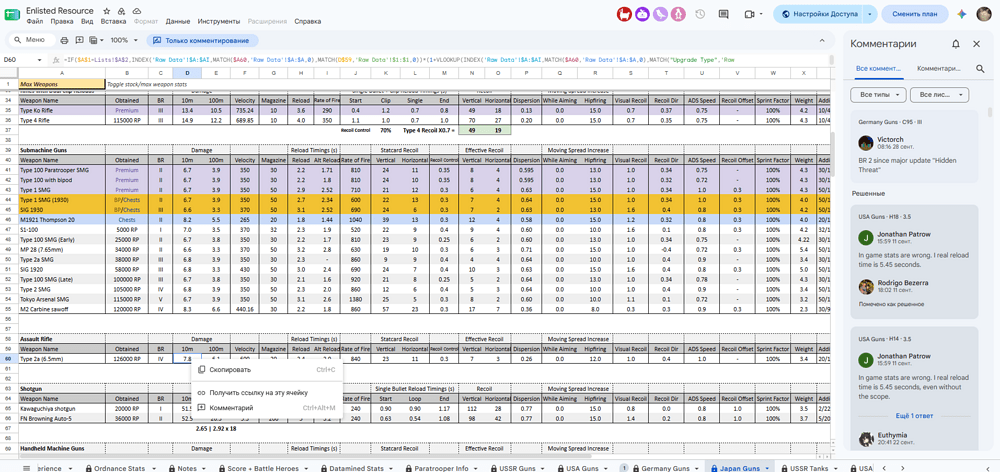Choose Получить ссылку на эту ячейку
This screenshot has height=472, width=1000.
267,392
